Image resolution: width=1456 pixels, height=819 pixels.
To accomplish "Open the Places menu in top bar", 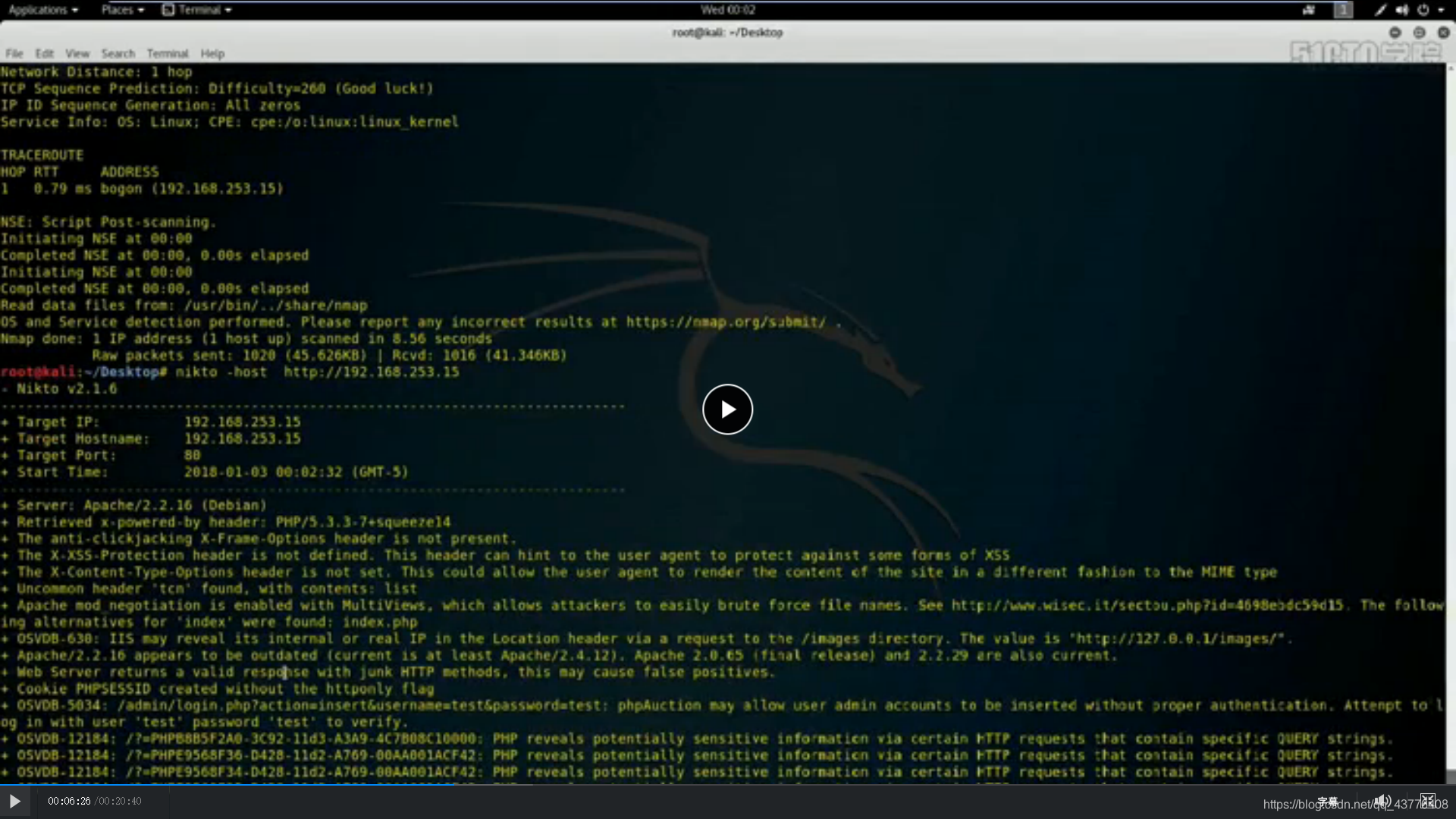I will 122,10.
